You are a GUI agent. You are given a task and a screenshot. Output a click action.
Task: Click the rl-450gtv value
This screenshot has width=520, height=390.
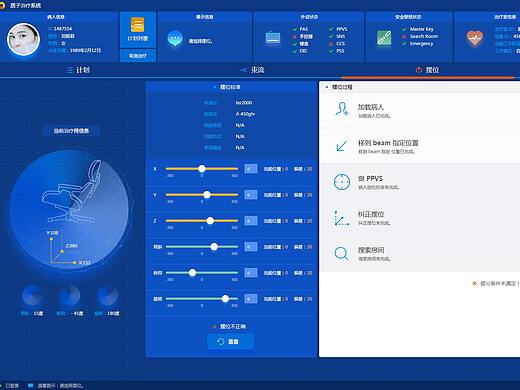[x=245, y=114]
